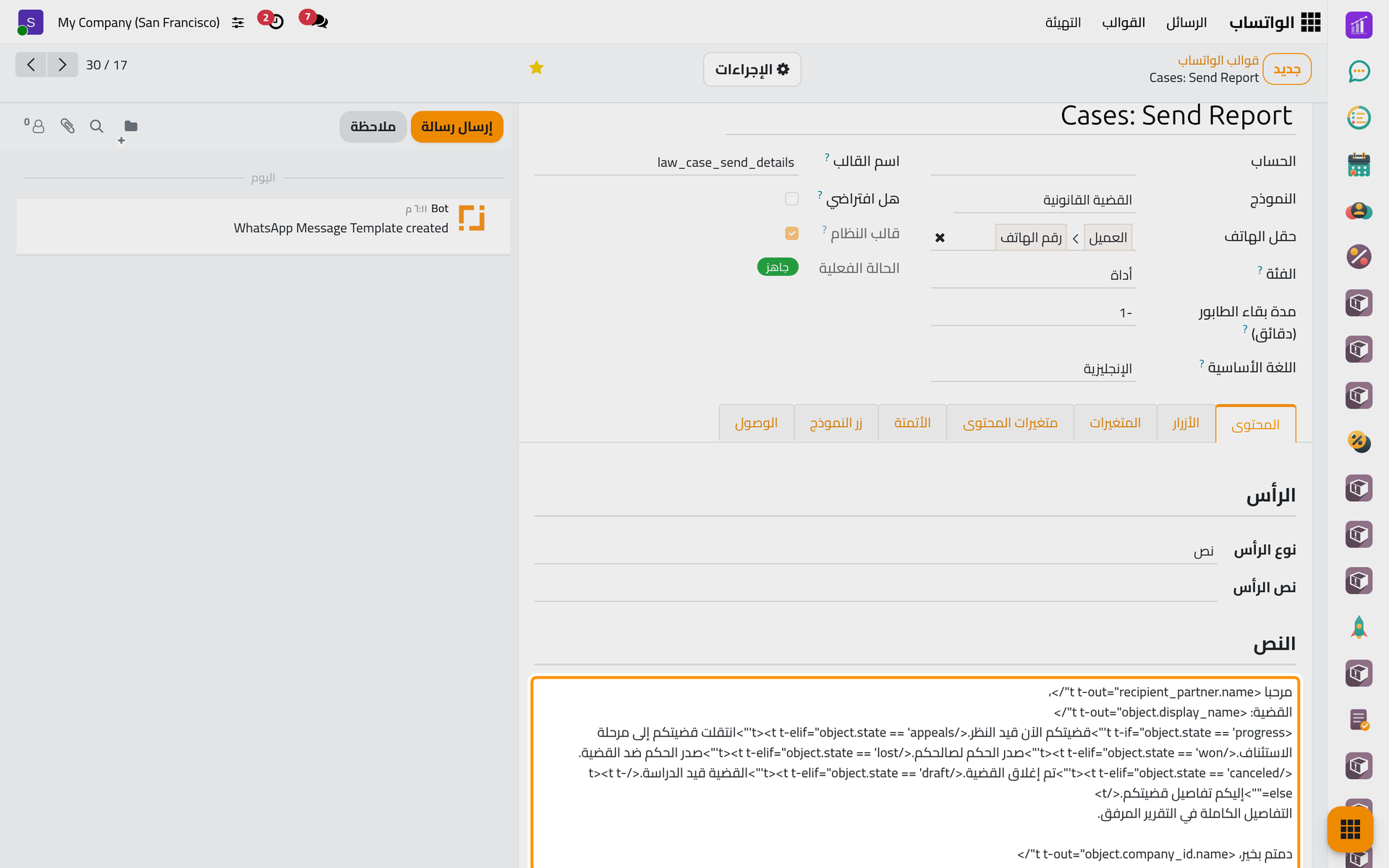Click the جديد new button
Viewport: 1389px width, 868px height.
(1287, 69)
